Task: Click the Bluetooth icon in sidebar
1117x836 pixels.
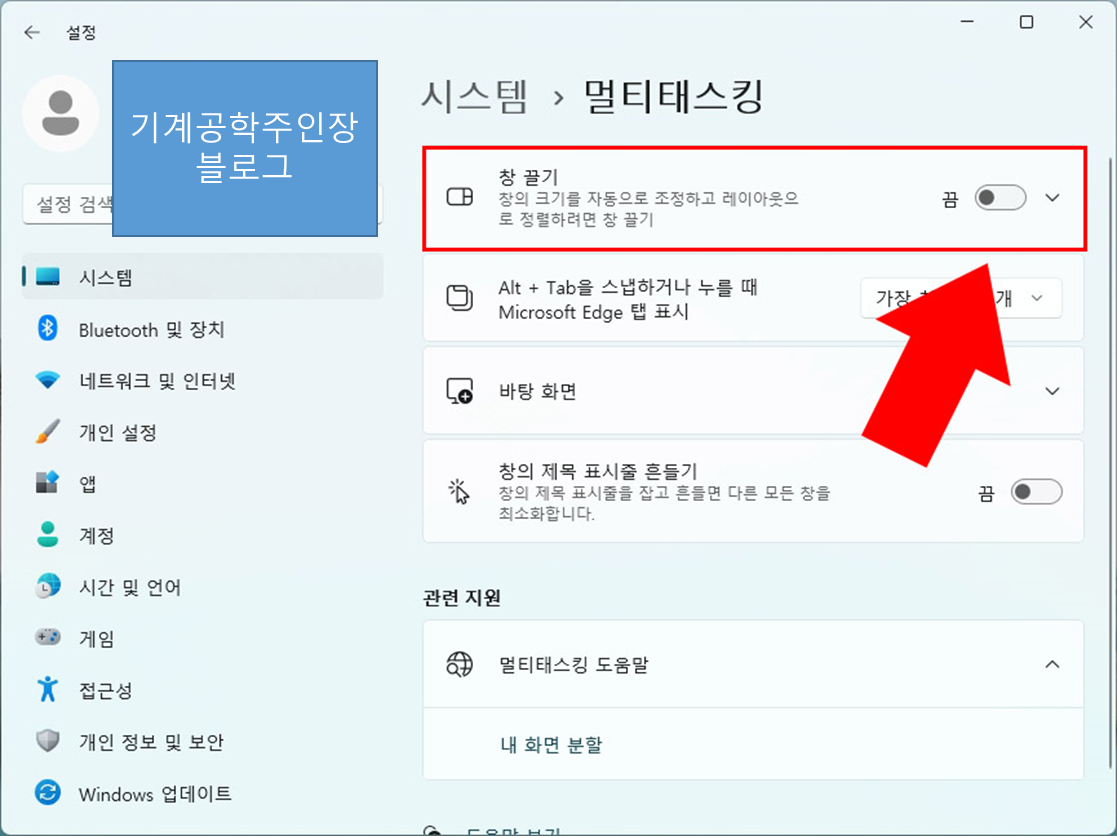Action: pos(48,328)
